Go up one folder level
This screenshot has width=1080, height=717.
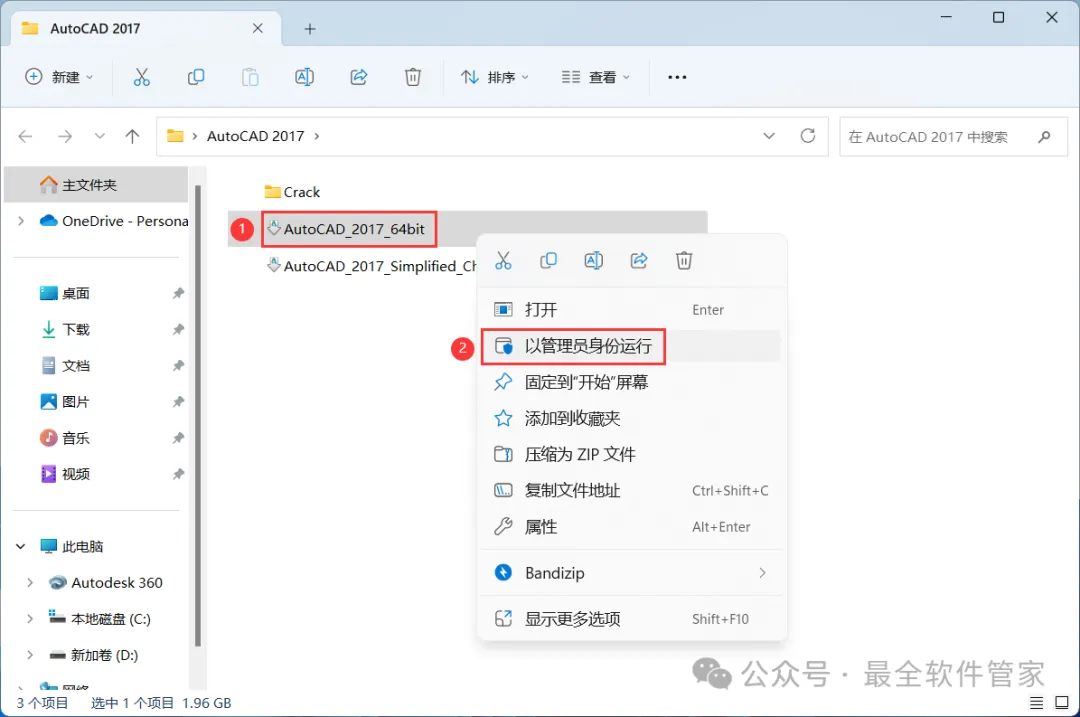(132, 136)
